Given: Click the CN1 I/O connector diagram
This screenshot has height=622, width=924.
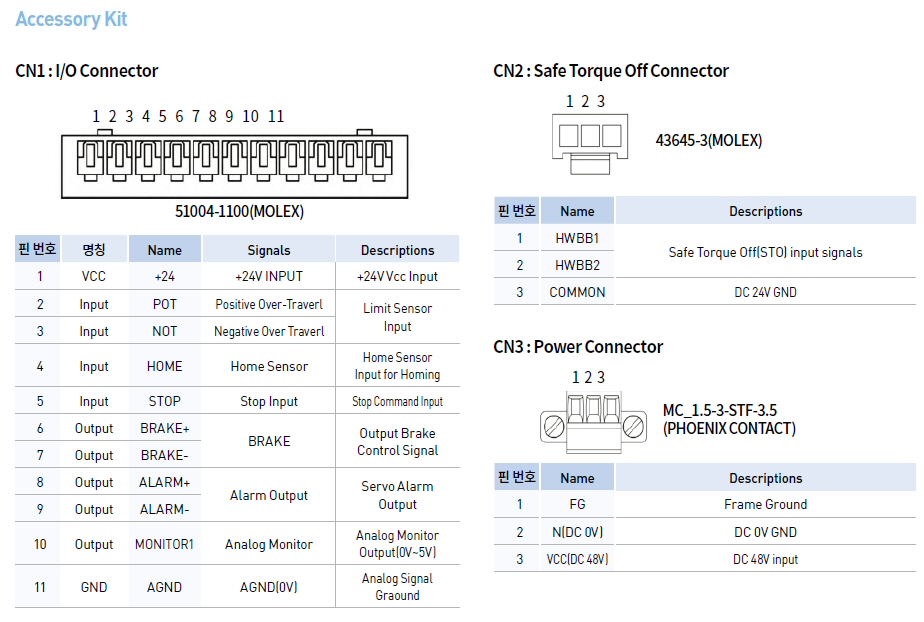Looking at the screenshot, I should click(x=235, y=164).
